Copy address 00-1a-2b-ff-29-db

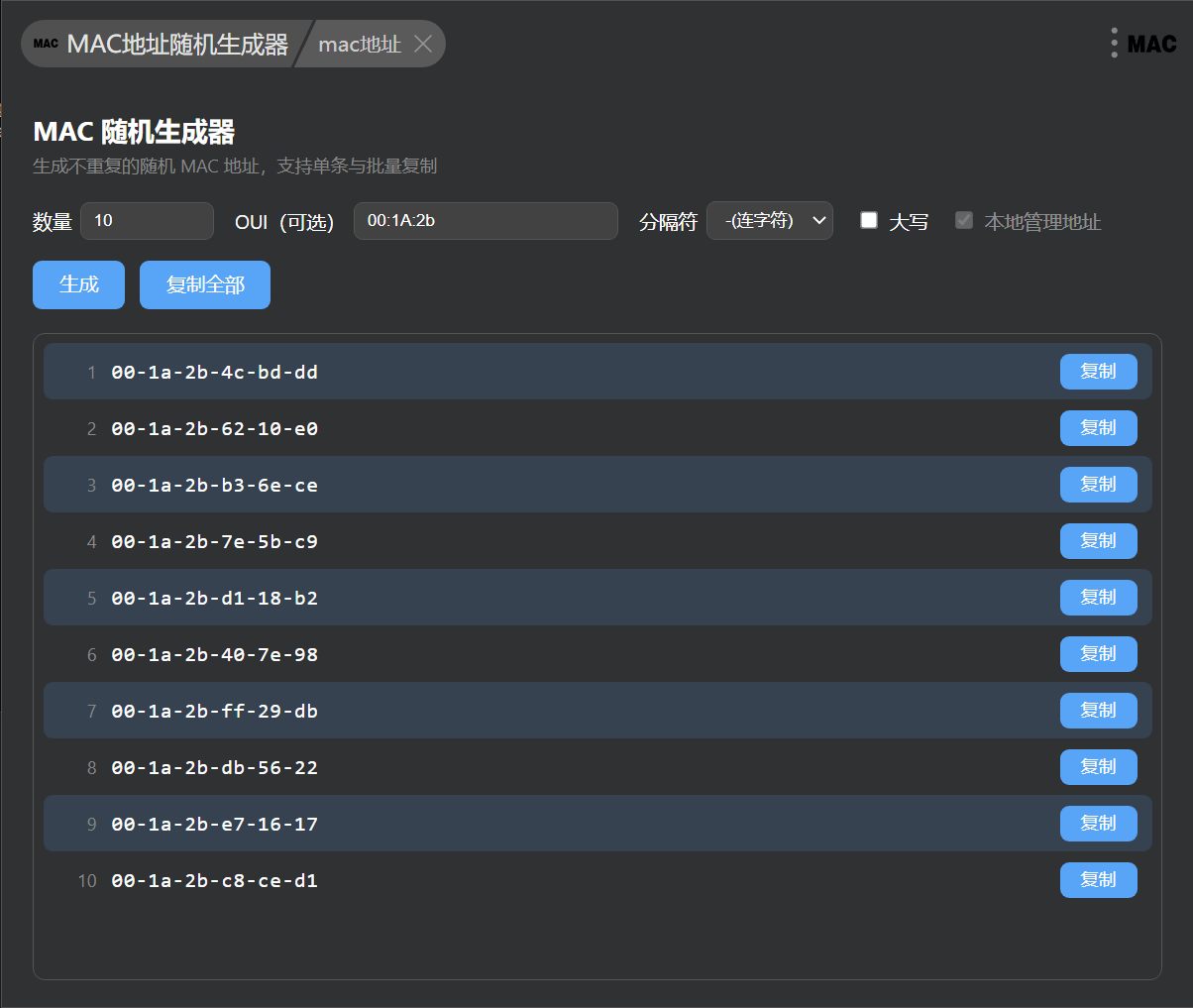tap(1098, 711)
